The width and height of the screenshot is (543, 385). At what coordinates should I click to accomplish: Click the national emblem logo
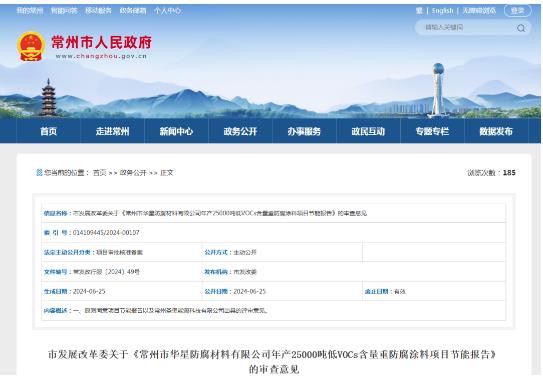(x=31, y=46)
